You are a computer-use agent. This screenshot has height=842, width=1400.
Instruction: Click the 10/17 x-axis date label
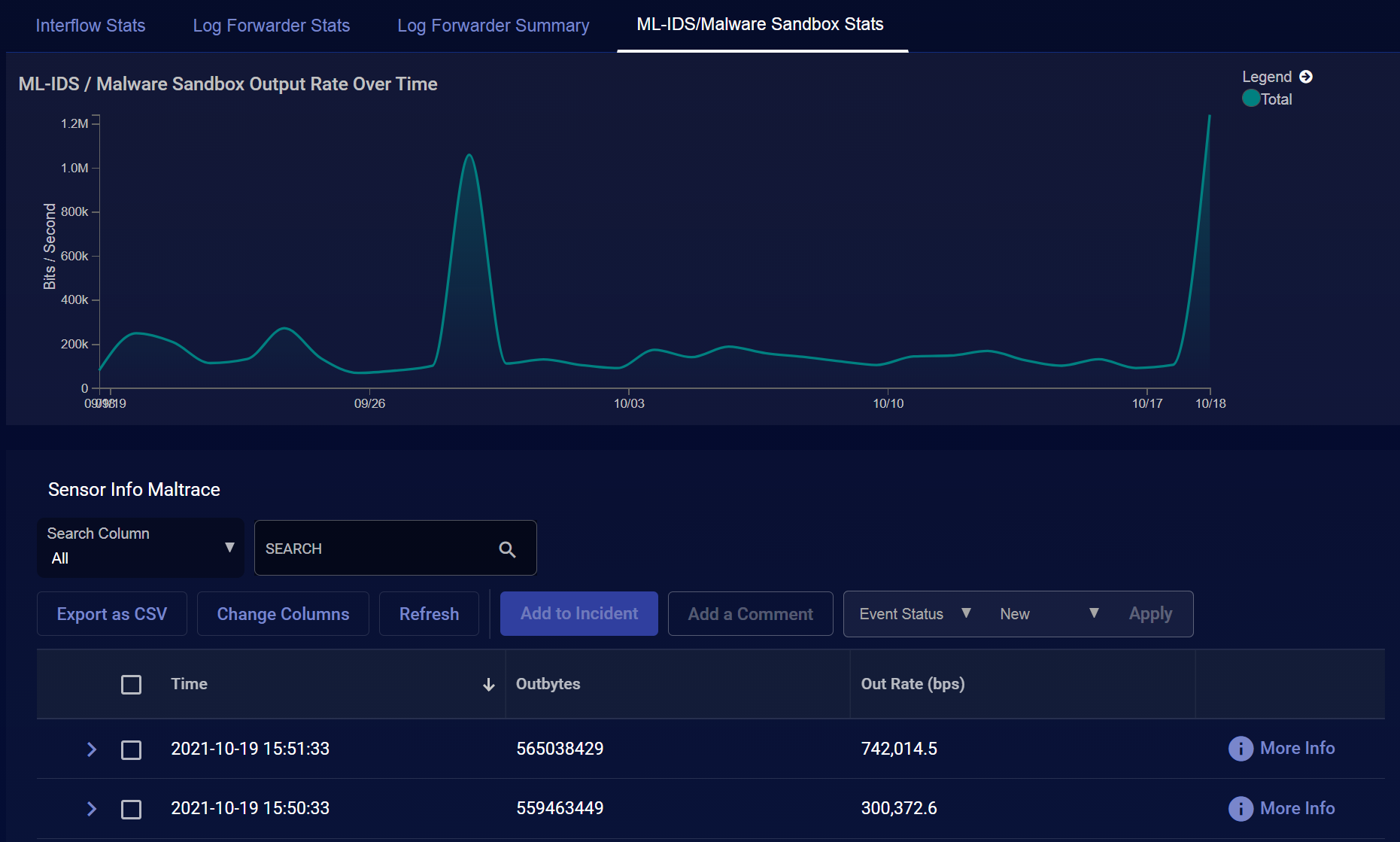(1147, 404)
